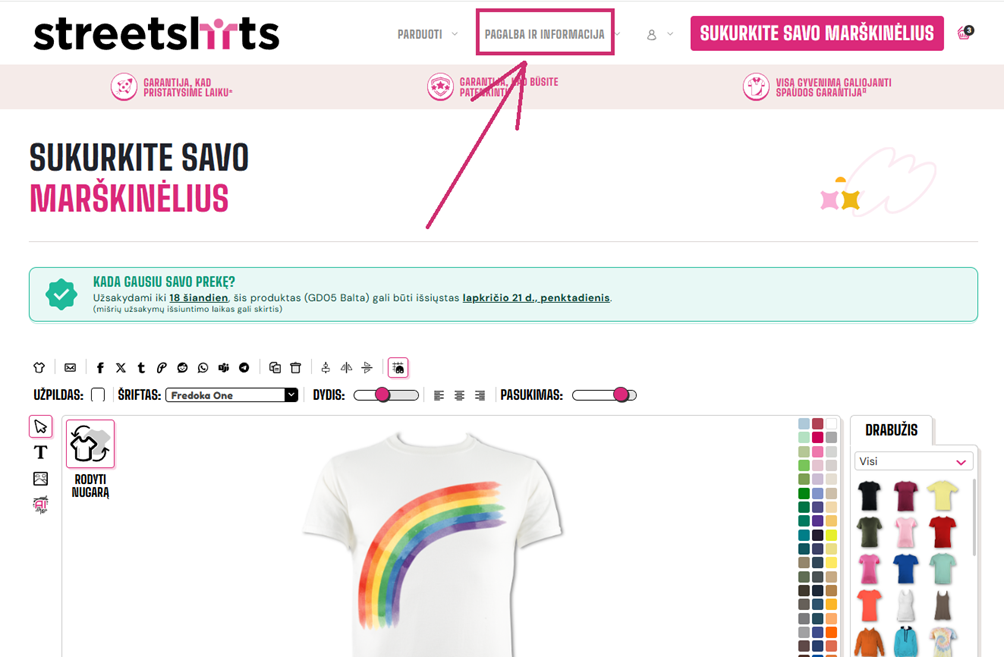This screenshot has height=657, width=1004.
Task: Click the Dydis size slider handle
Action: pyautogui.click(x=382, y=394)
